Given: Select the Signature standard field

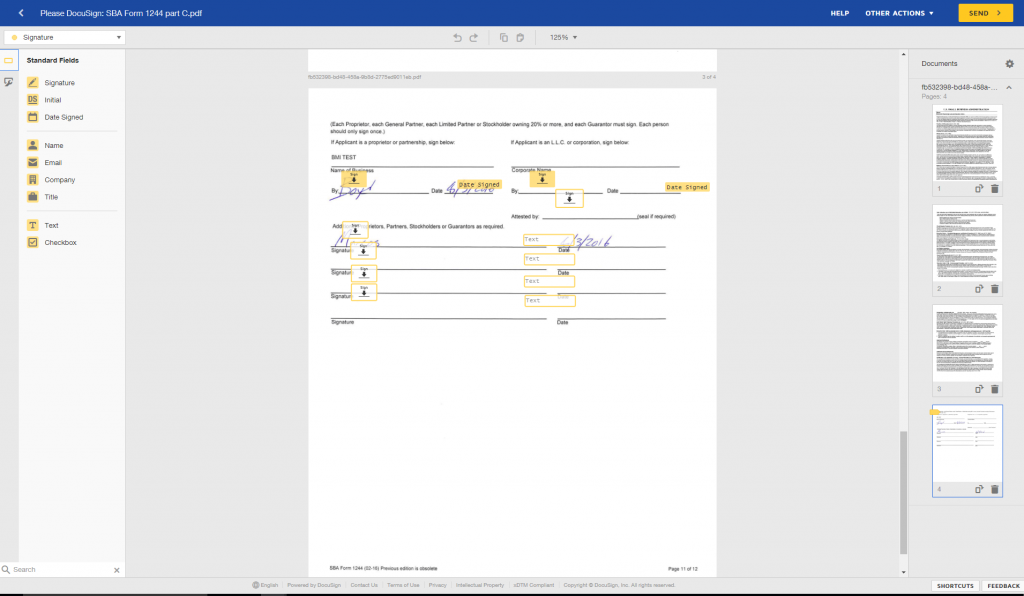Looking at the screenshot, I should pyautogui.click(x=59, y=83).
